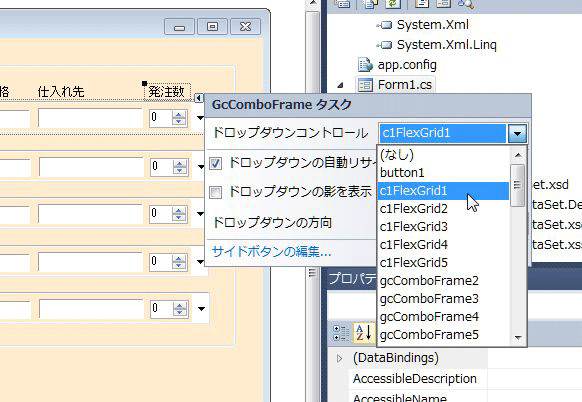Open fifth row's combo frame dropdown arrow
Screen dimensions: 582x402
[202, 308]
